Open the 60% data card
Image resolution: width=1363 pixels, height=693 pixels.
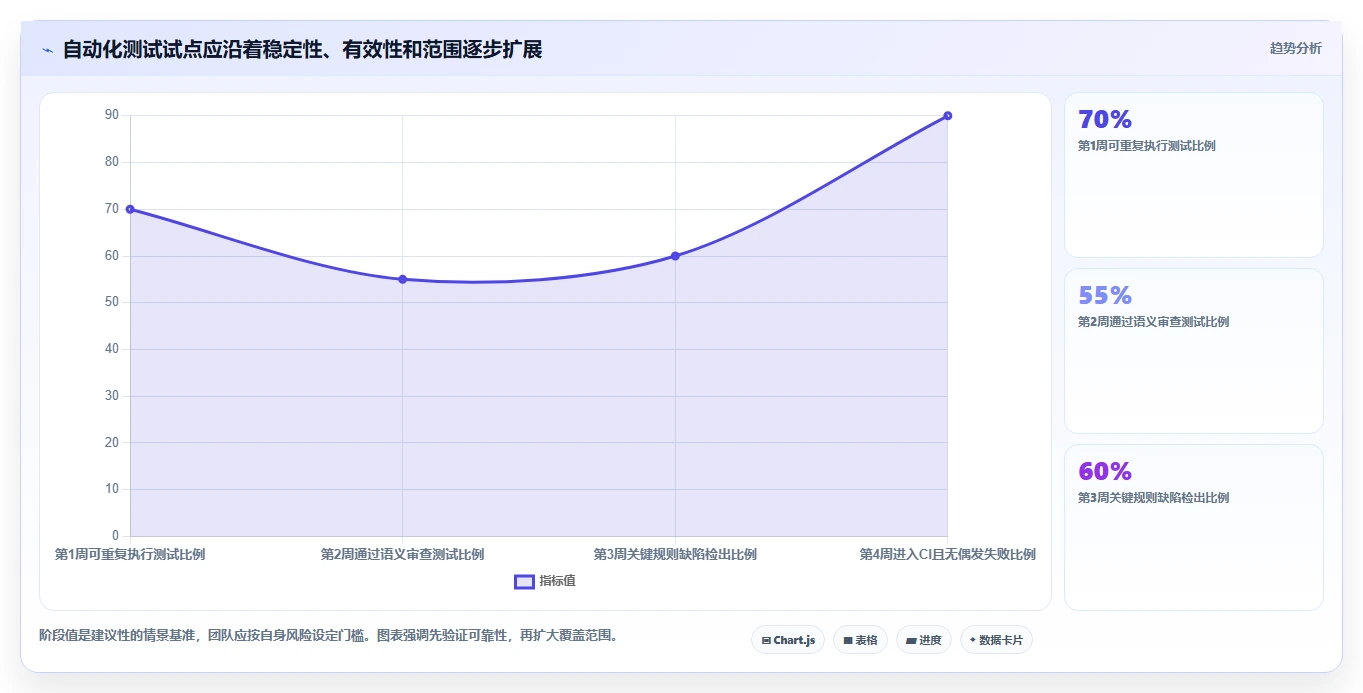(1194, 527)
